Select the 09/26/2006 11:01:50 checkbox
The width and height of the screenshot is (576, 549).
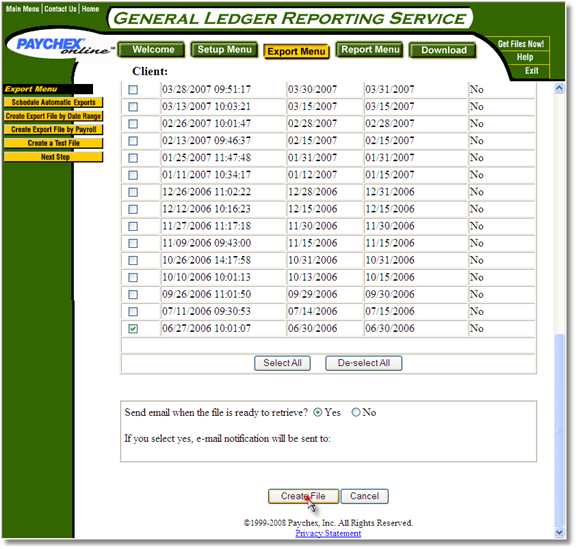133,295
